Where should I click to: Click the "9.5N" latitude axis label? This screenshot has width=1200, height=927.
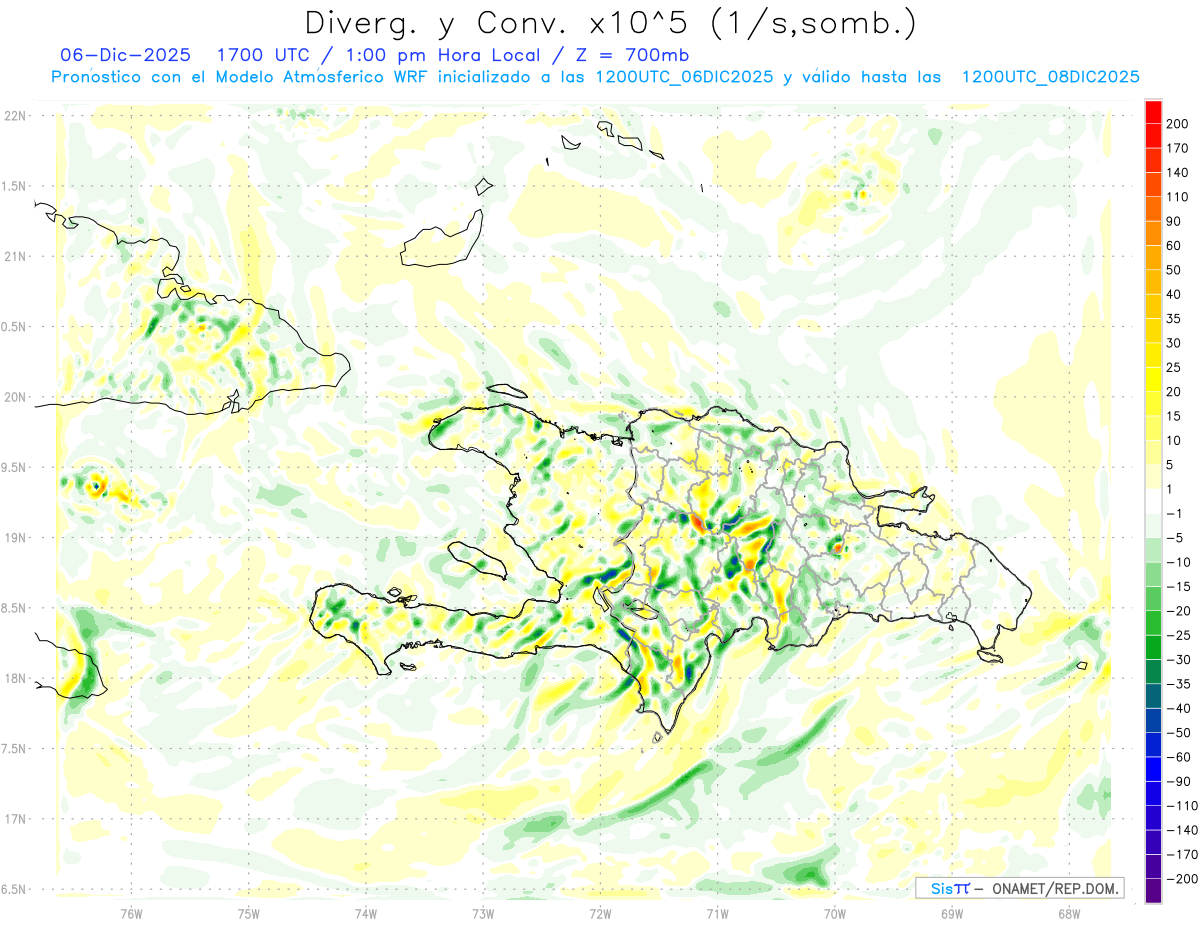[x=15, y=468]
